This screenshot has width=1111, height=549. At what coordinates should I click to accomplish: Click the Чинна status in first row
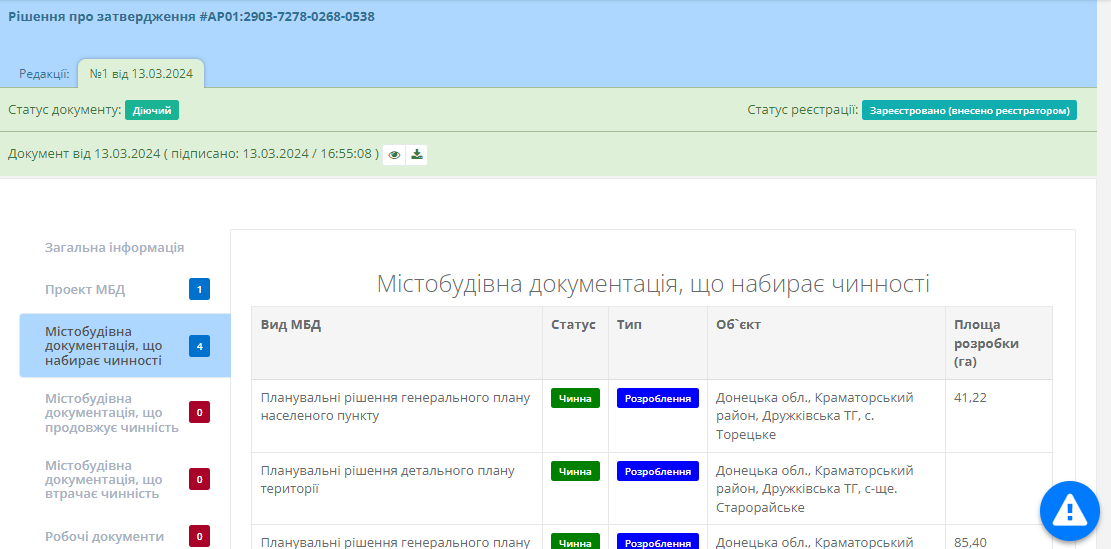tap(575, 399)
